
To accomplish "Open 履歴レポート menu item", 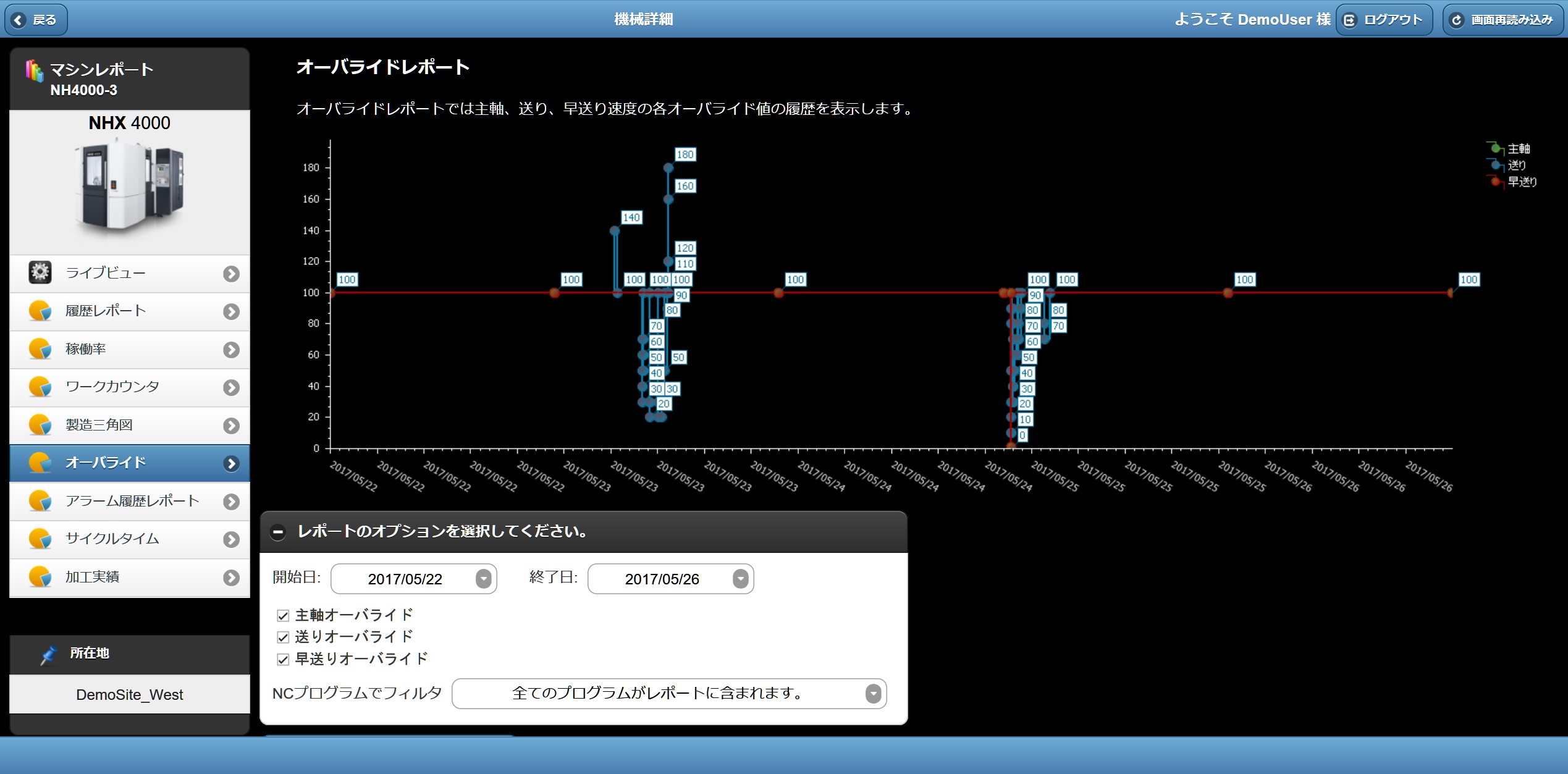I will pyautogui.click(x=130, y=312).
